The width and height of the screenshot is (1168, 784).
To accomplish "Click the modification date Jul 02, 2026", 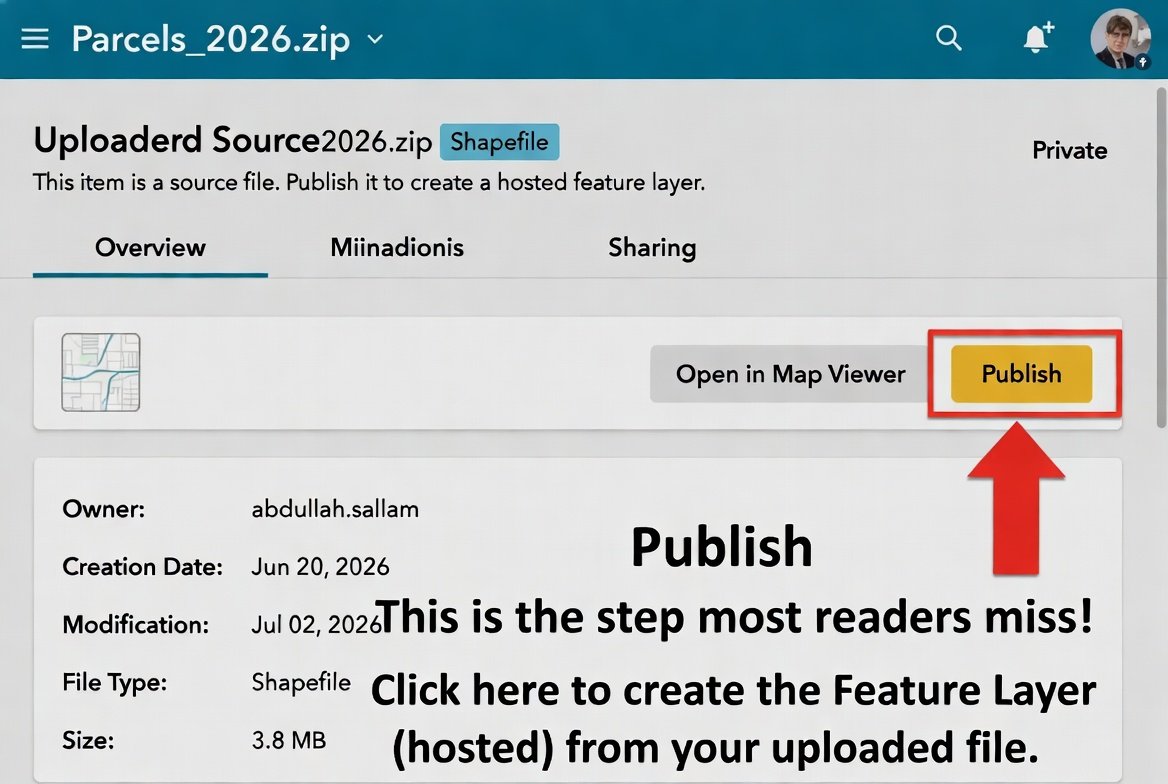I will pyautogui.click(x=316, y=625).
